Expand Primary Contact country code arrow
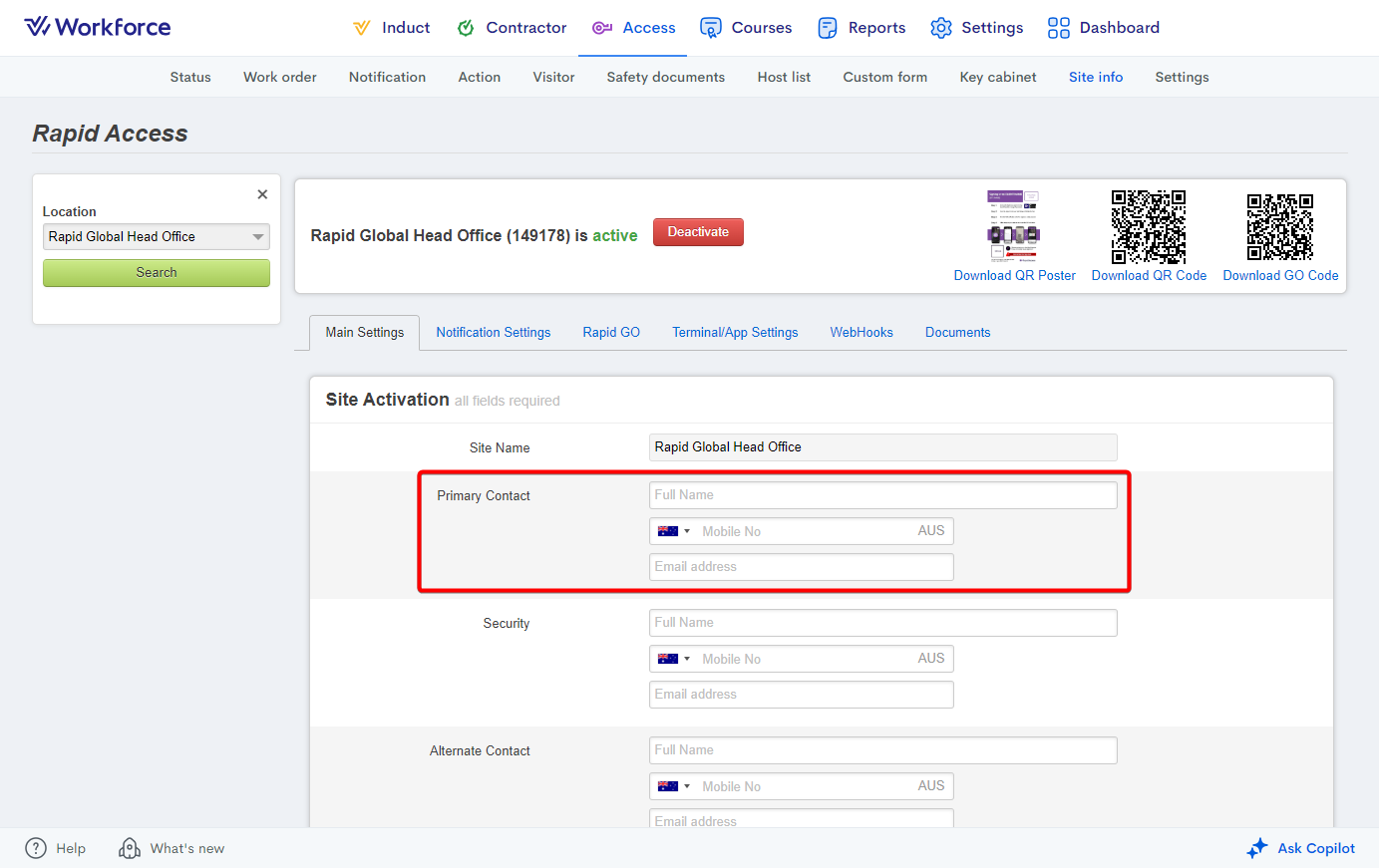This screenshot has height=868, width=1379. (687, 531)
